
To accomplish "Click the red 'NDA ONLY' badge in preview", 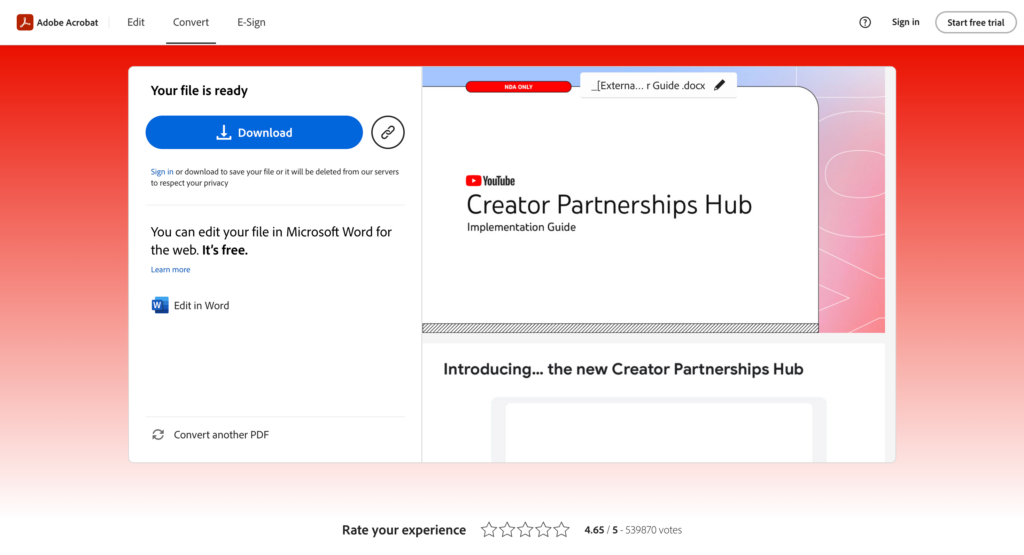I will tap(519, 87).
